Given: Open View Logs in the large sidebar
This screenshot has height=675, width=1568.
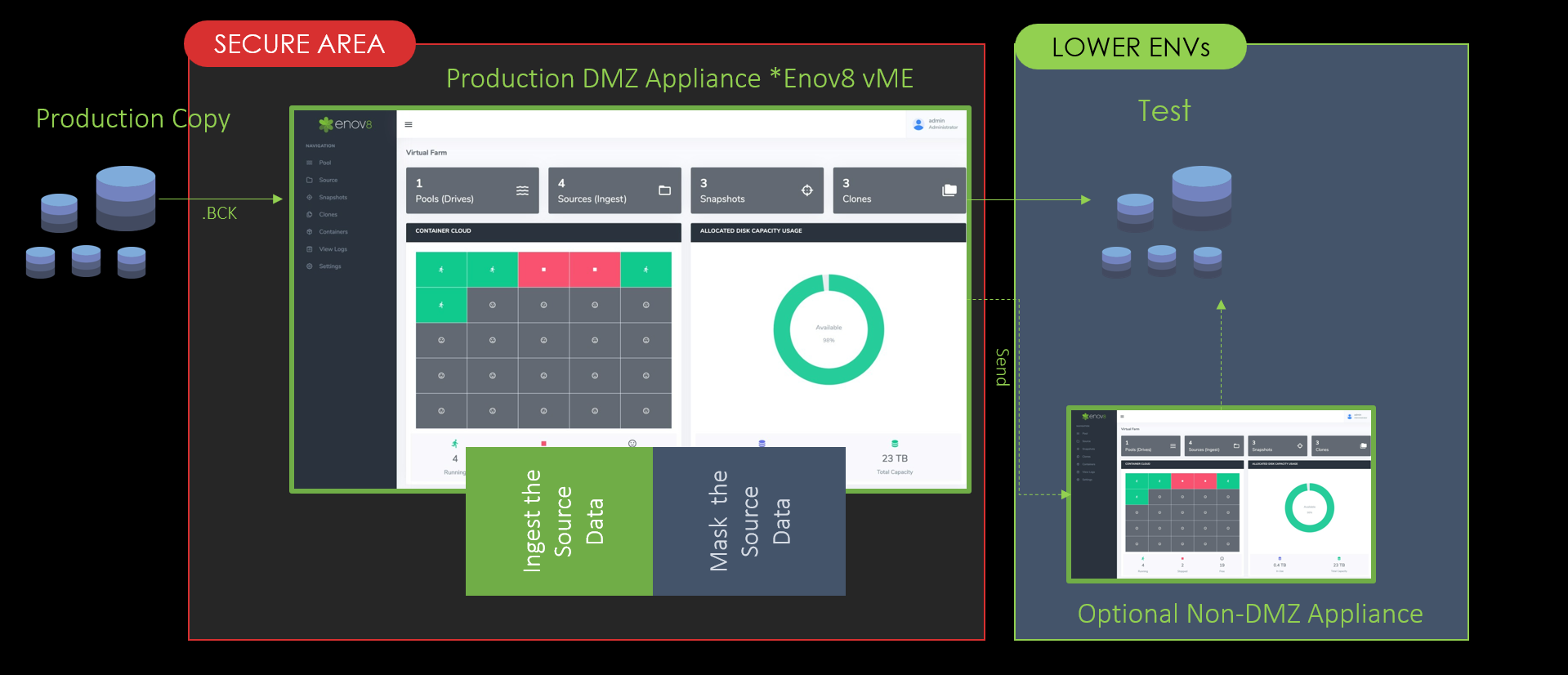Looking at the screenshot, I should (333, 249).
